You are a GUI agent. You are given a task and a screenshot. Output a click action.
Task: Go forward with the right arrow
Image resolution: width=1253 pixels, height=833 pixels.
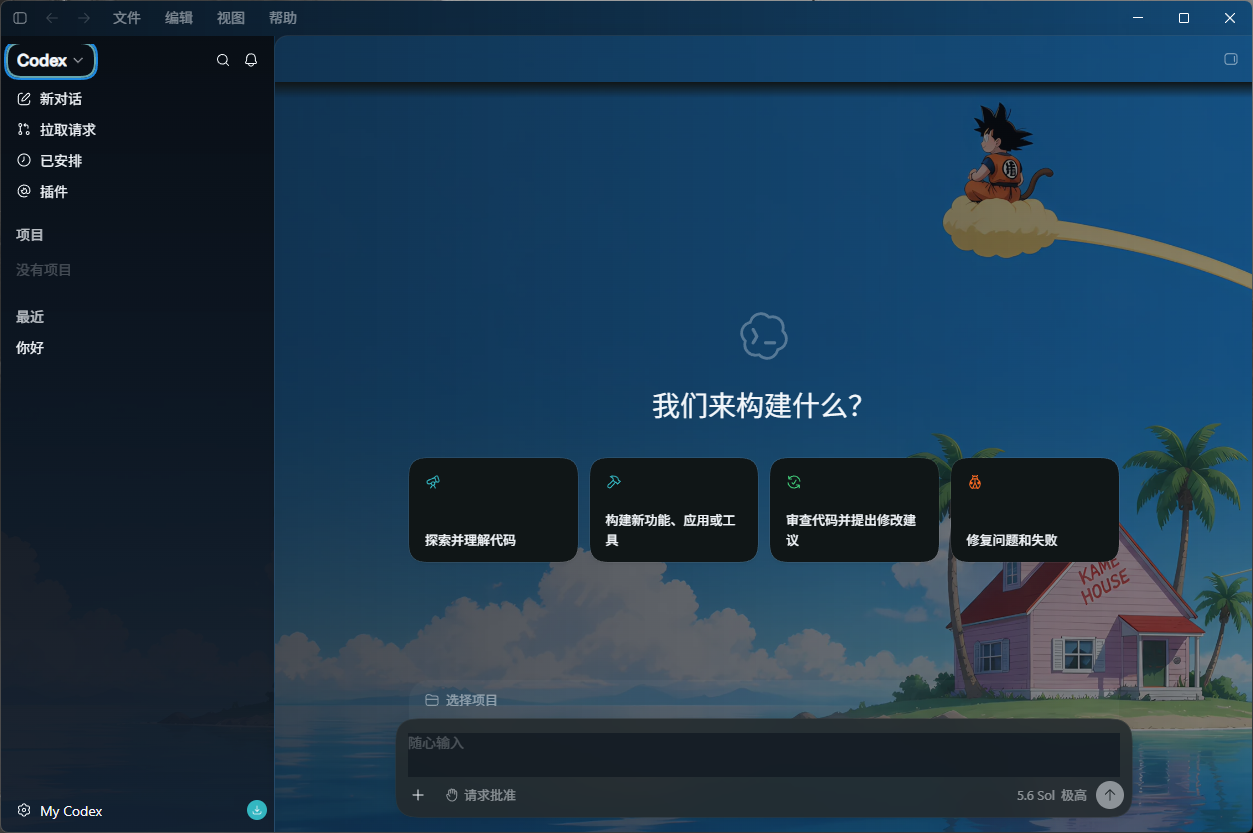pyautogui.click(x=84, y=18)
